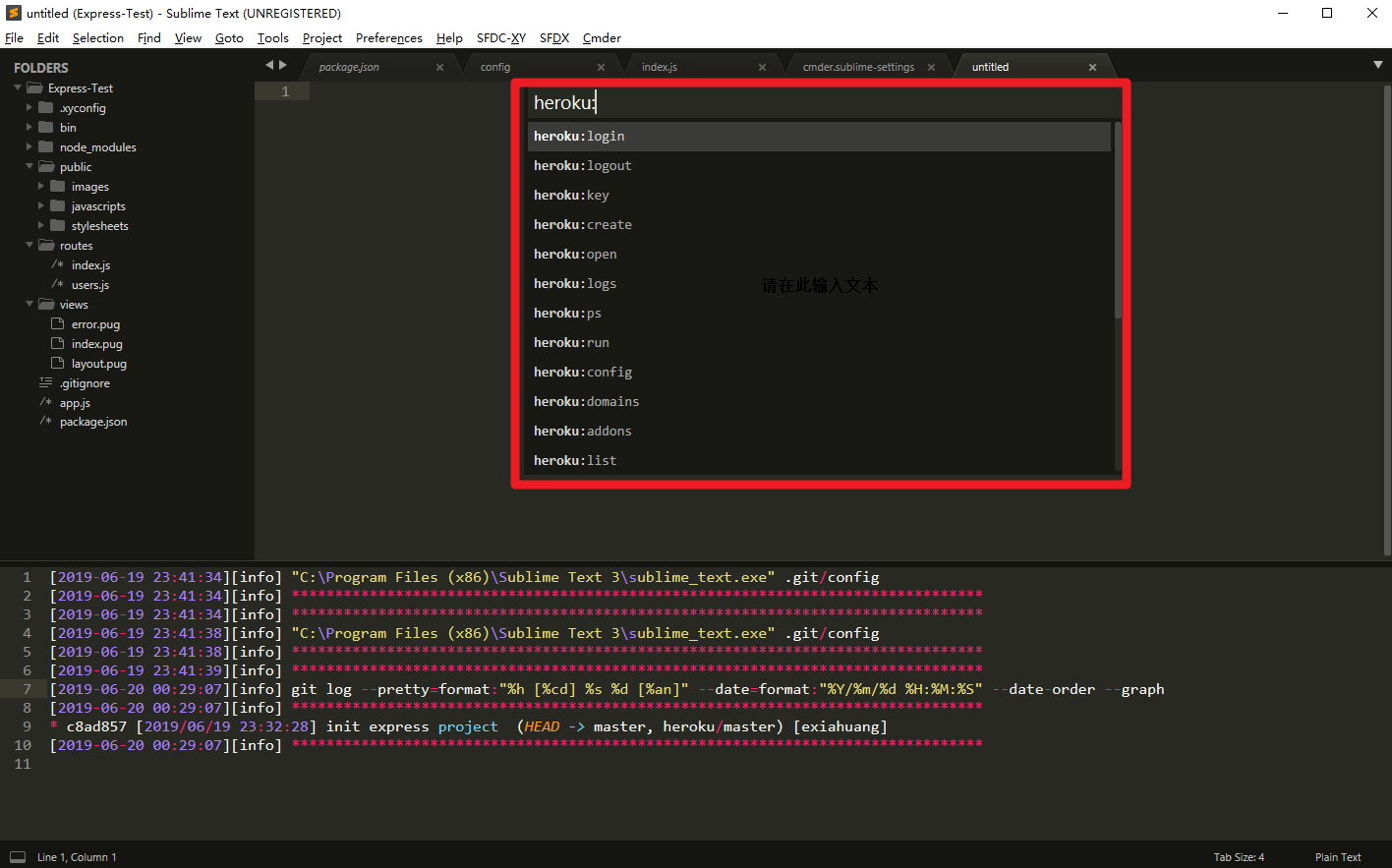Click the error.pug file icon

(x=57, y=323)
